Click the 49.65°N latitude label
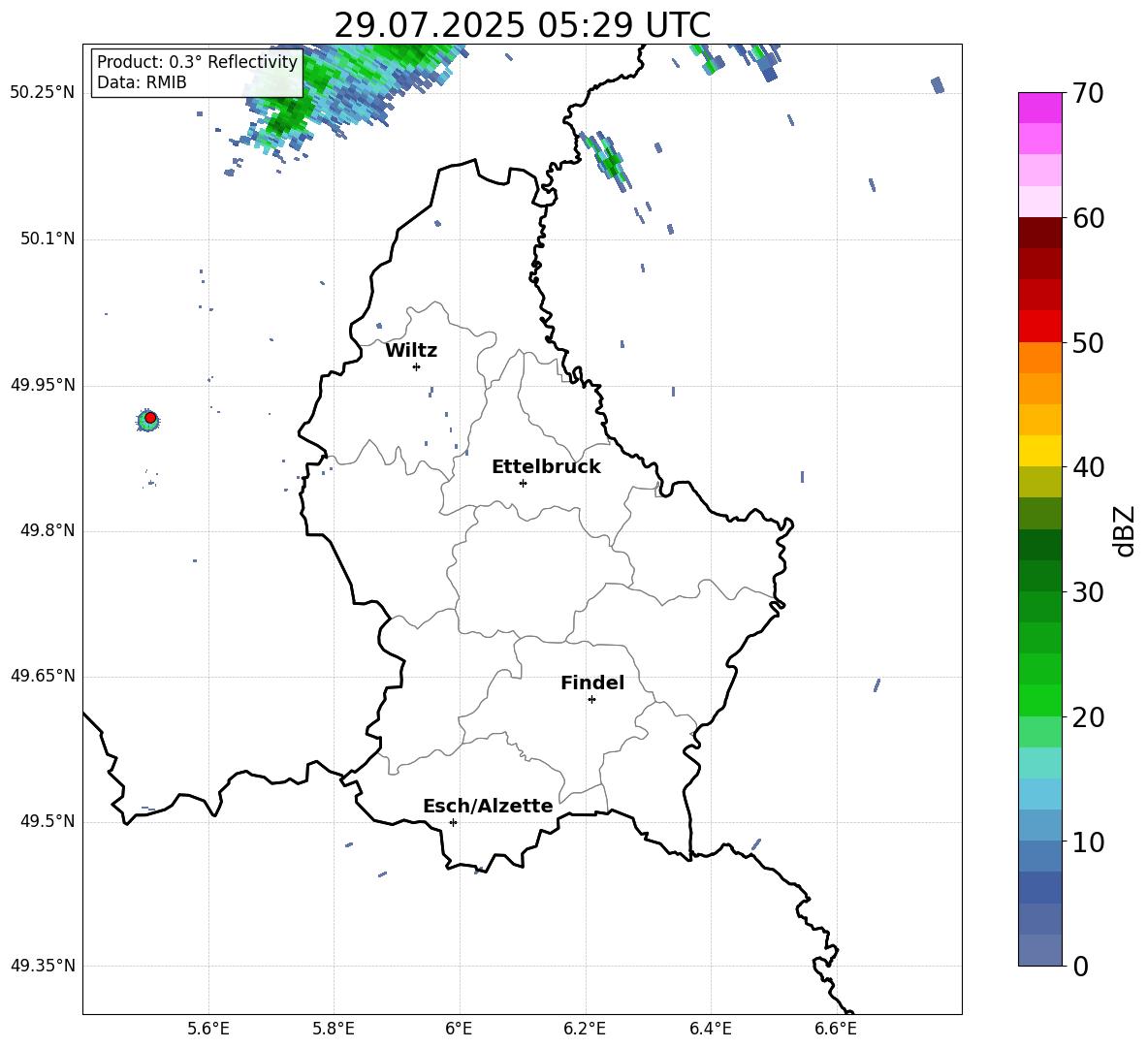 point(43,676)
